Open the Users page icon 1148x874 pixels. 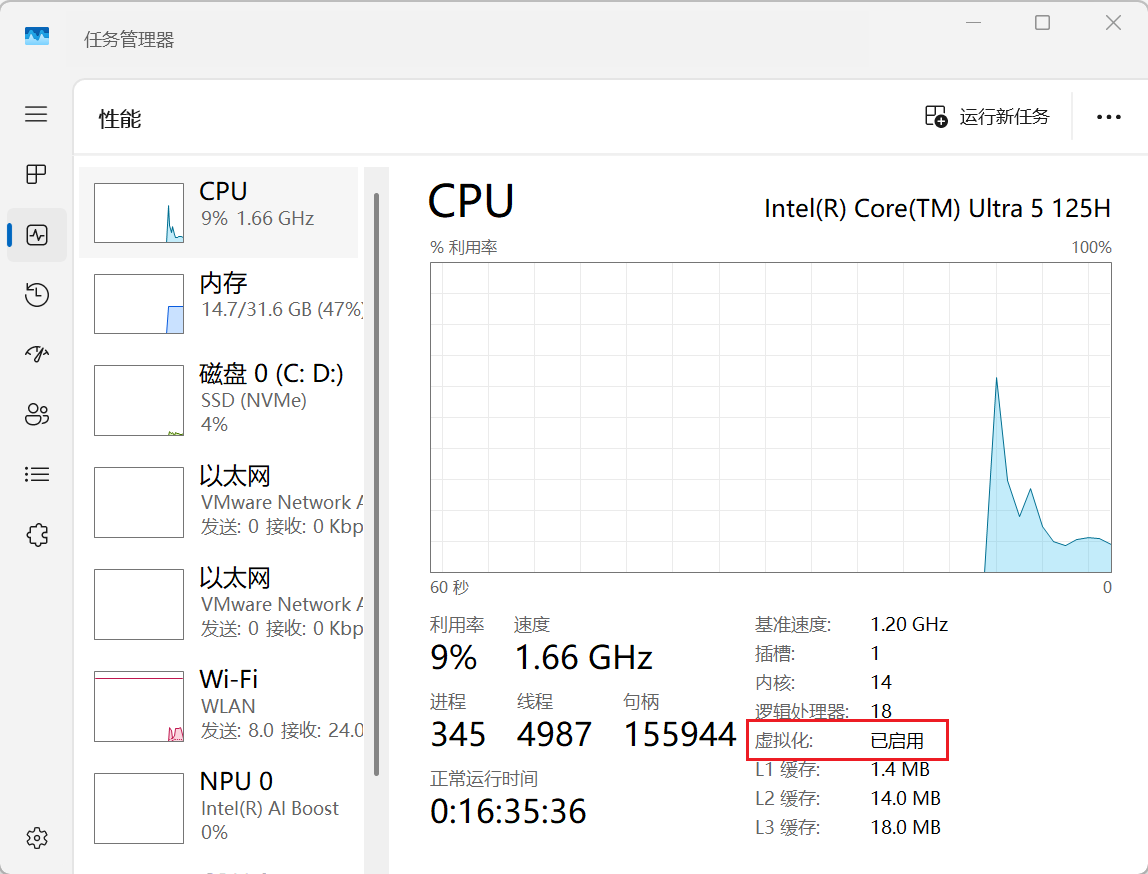pos(36,414)
